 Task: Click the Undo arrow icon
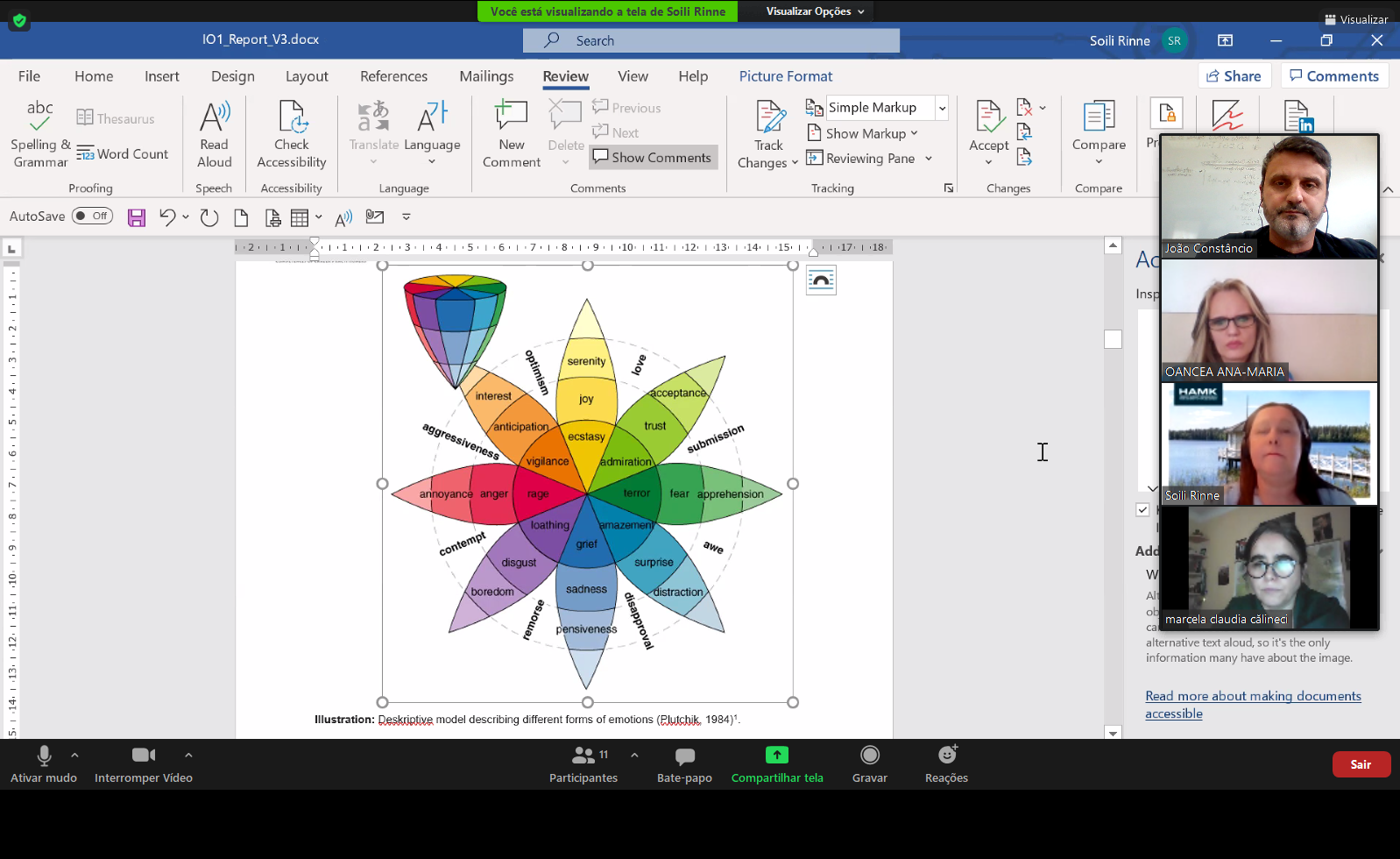coord(167,217)
